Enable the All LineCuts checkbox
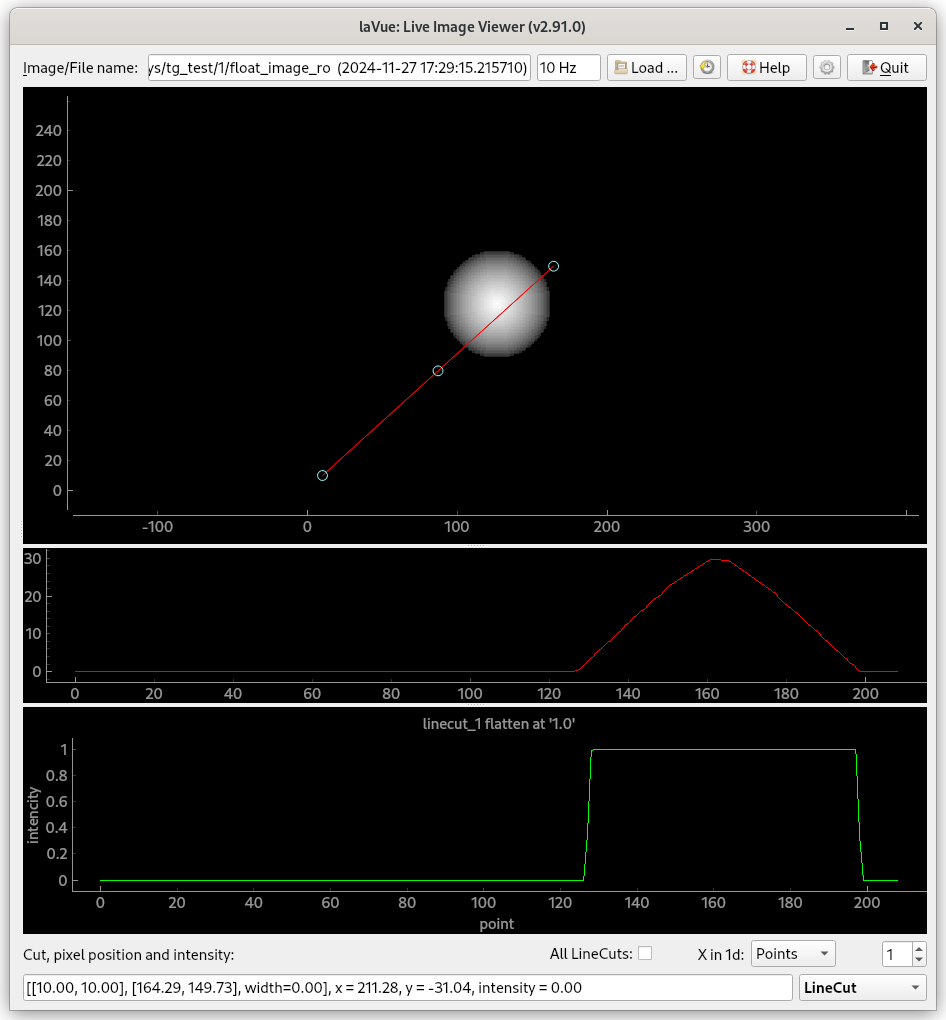Image resolution: width=946 pixels, height=1020 pixels. click(644, 953)
